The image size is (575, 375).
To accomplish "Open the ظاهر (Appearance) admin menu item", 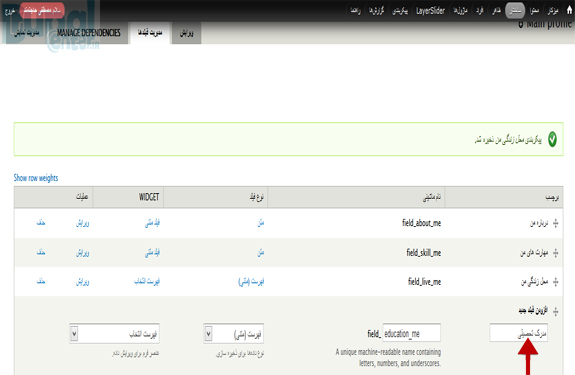I will [497, 11].
